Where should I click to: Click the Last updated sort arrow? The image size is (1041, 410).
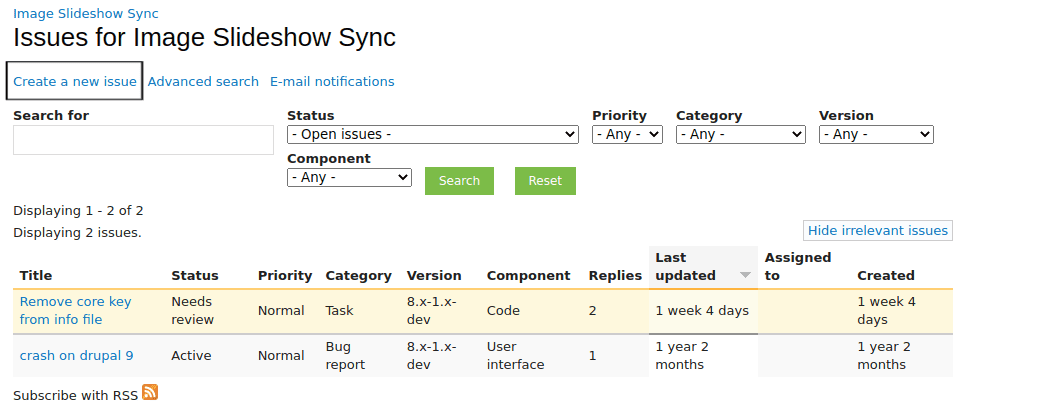point(745,275)
